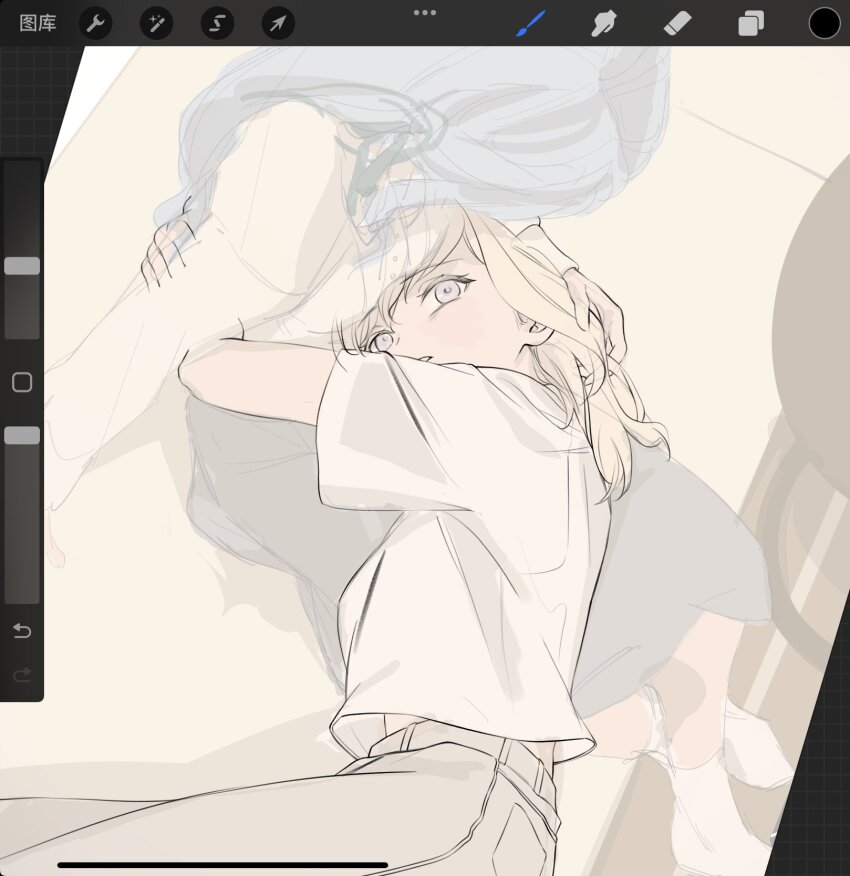
Task: Open the Layers panel
Action: pyautogui.click(x=751, y=24)
